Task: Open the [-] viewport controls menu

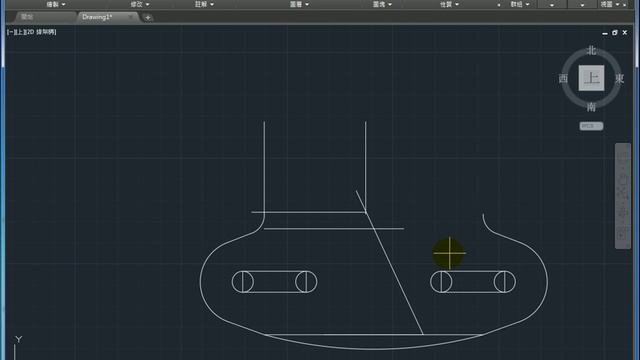Action: coord(10,32)
